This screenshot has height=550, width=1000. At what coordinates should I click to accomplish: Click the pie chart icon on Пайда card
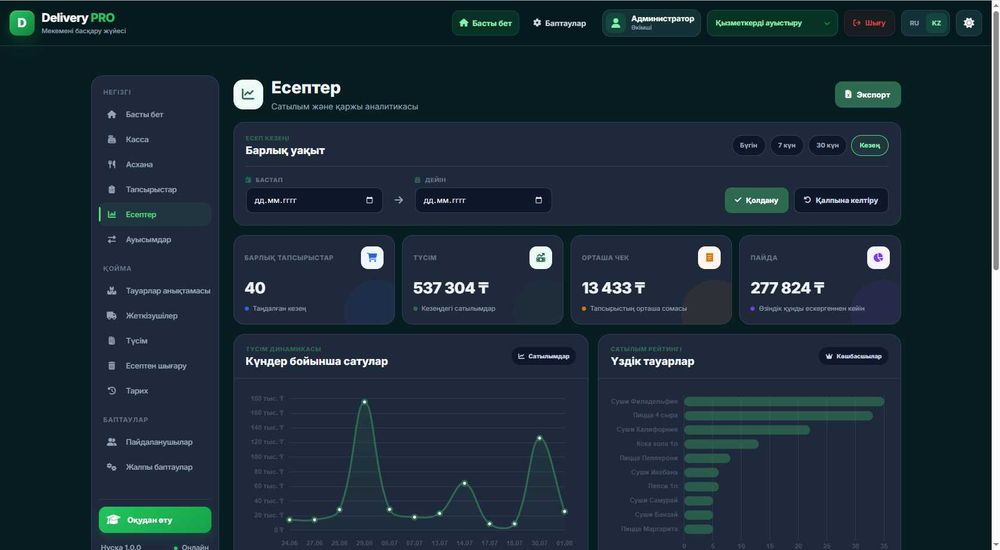coord(878,258)
